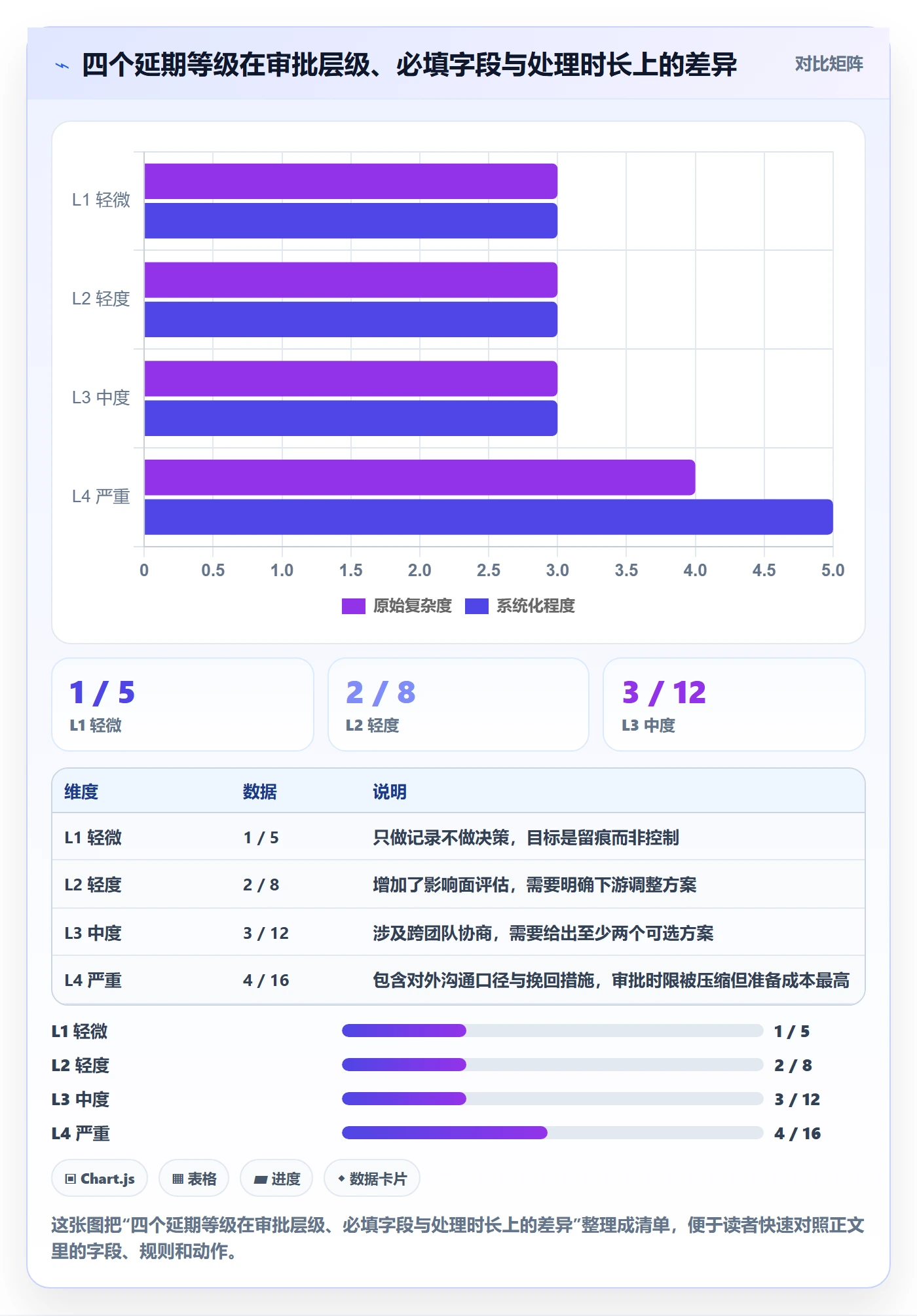Screen dimensions: 917x1316
Task: Select the purple 原始复杂度 bar for L4 严重
Action: [x=420, y=477]
